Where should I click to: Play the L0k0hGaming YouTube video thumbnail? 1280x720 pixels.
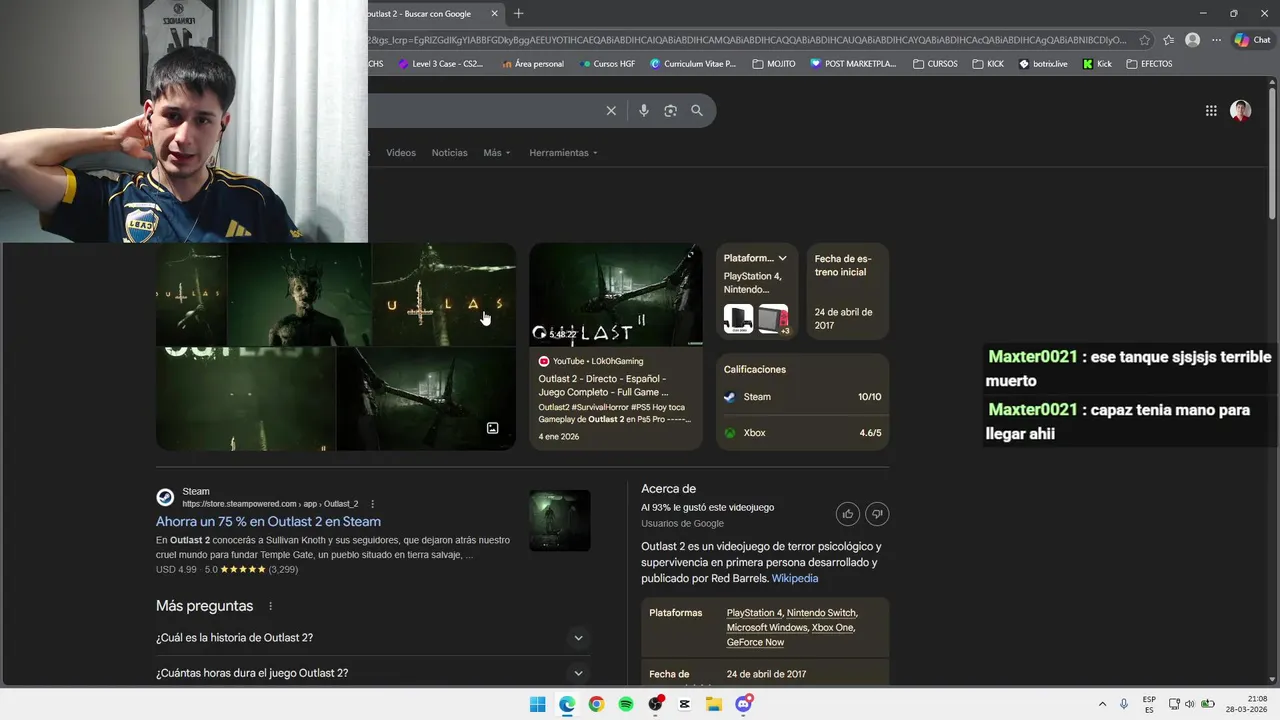tap(616, 295)
